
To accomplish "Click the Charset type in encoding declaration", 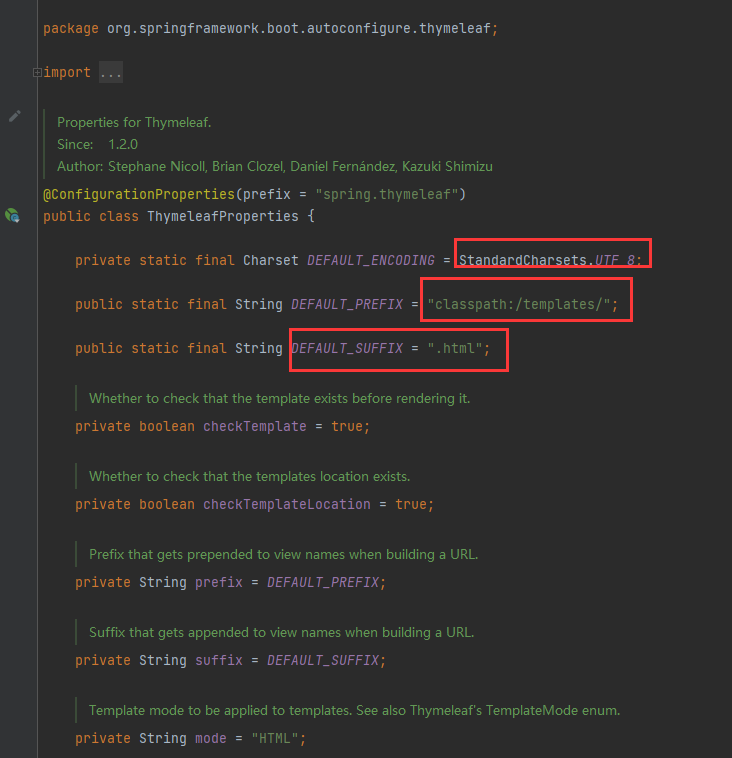I will coord(271,261).
